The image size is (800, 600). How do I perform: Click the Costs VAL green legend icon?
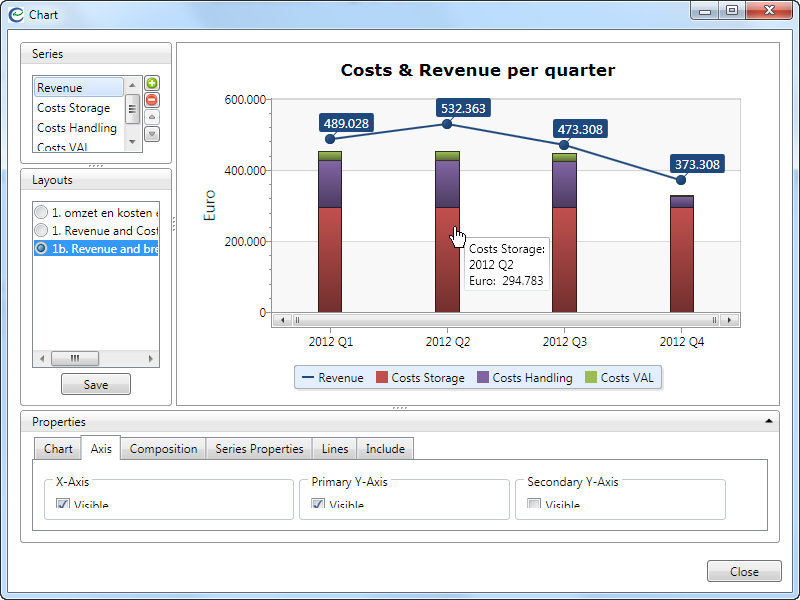[590, 378]
